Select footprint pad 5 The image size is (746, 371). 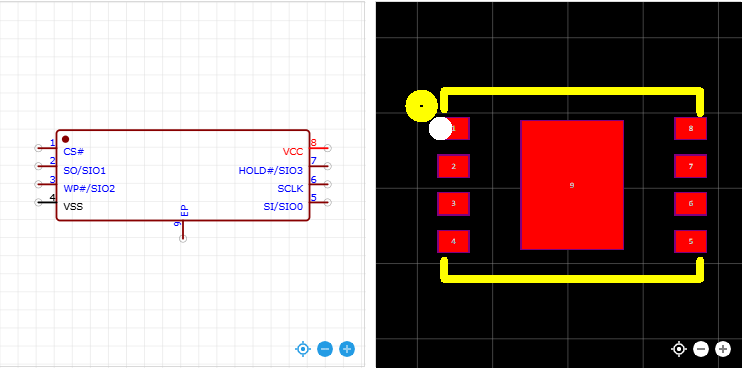pos(690,241)
